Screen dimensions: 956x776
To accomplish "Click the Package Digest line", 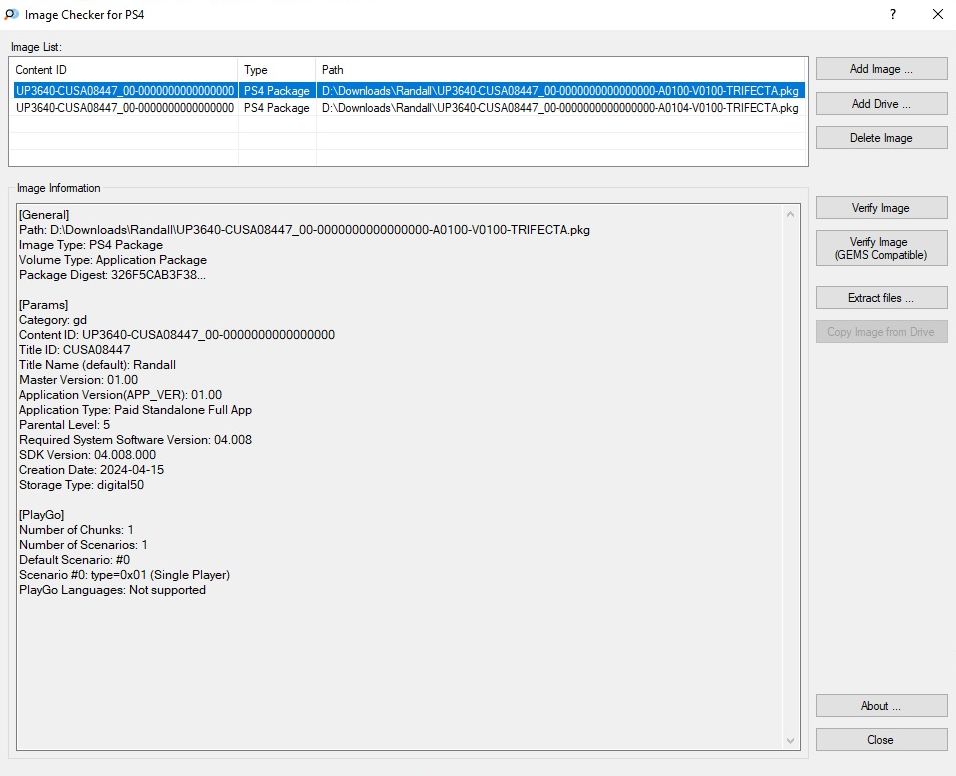I will pos(112,275).
